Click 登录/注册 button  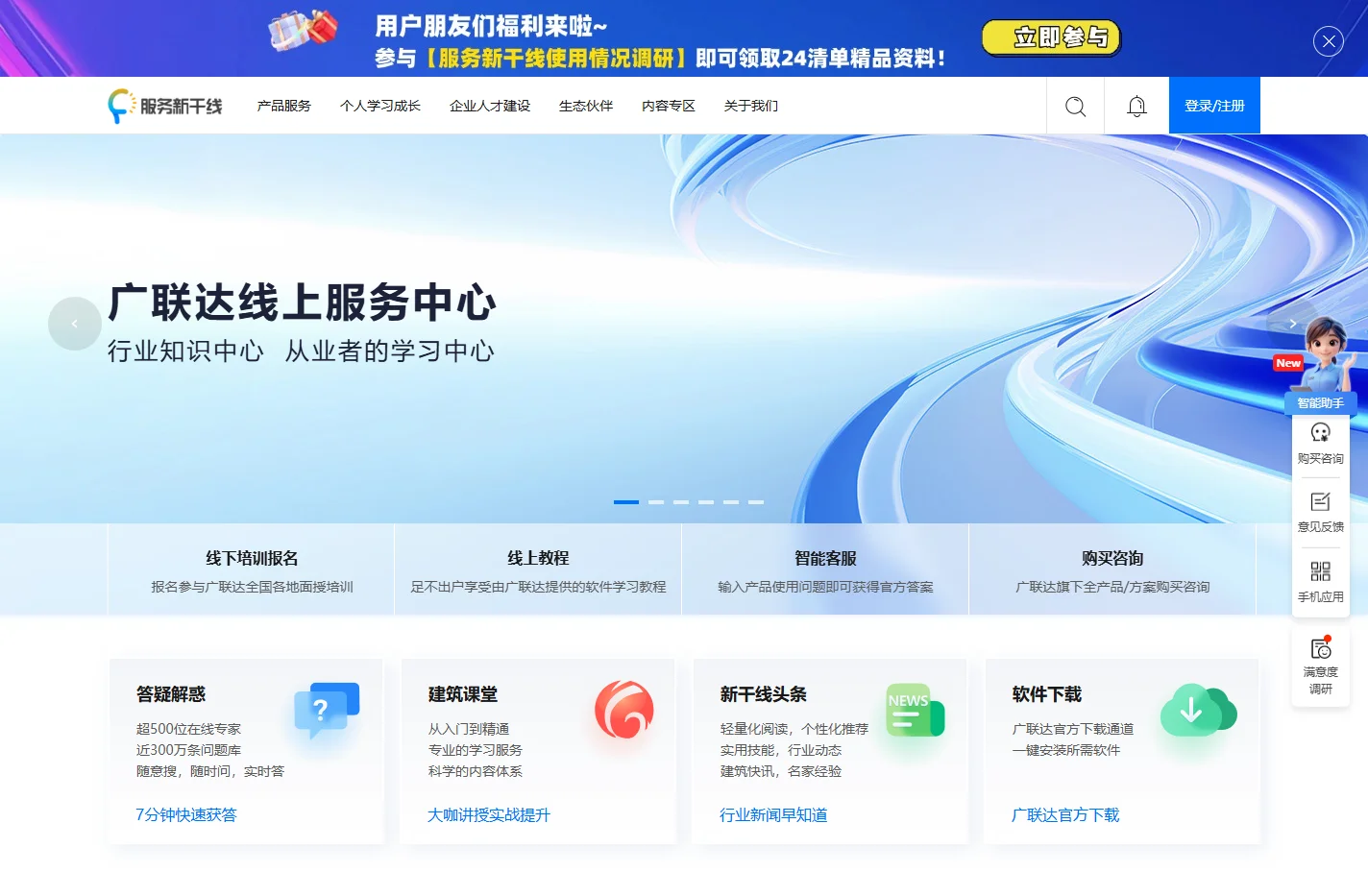[x=1214, y=106]
